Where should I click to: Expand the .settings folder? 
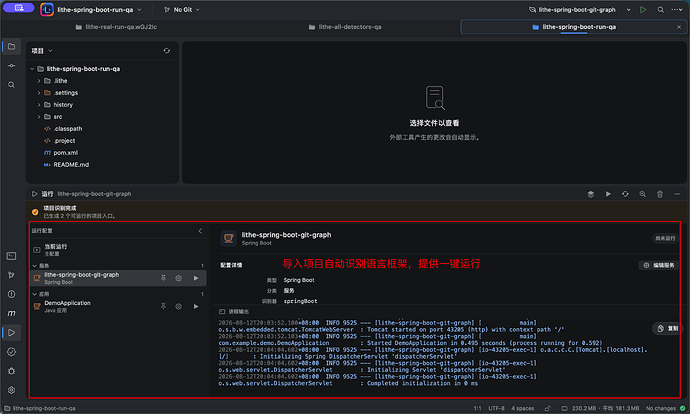(x=39, y=93)
